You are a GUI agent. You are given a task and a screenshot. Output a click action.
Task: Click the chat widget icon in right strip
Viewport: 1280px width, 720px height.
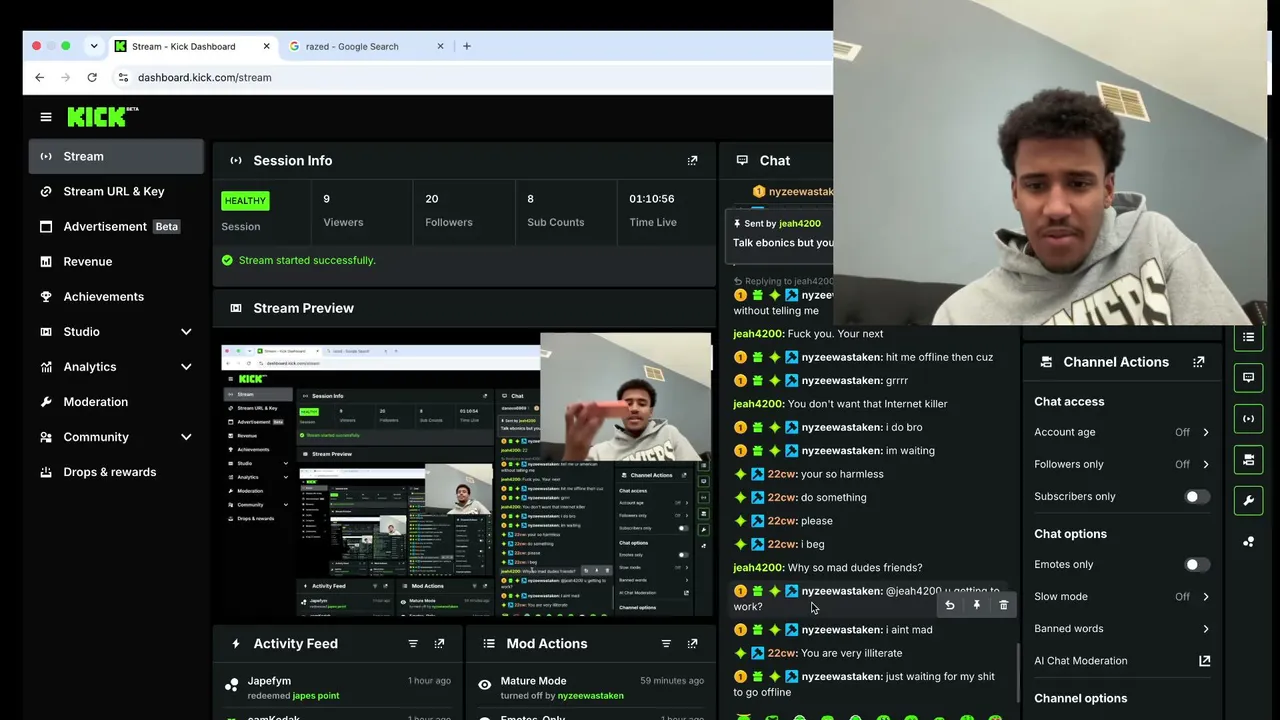[x=1248, y=378]
